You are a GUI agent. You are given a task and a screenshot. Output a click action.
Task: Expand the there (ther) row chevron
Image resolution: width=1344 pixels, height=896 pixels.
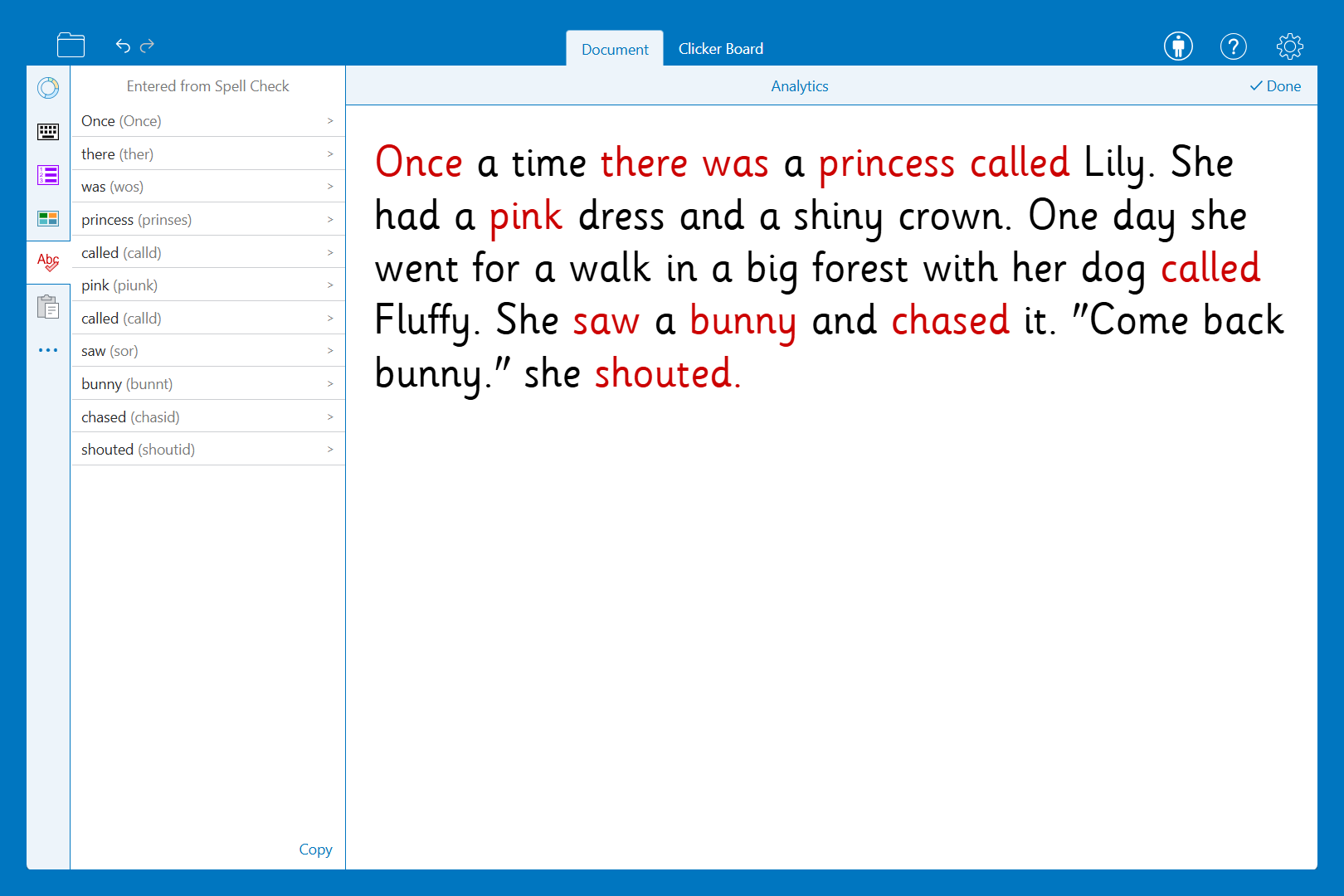330,154
